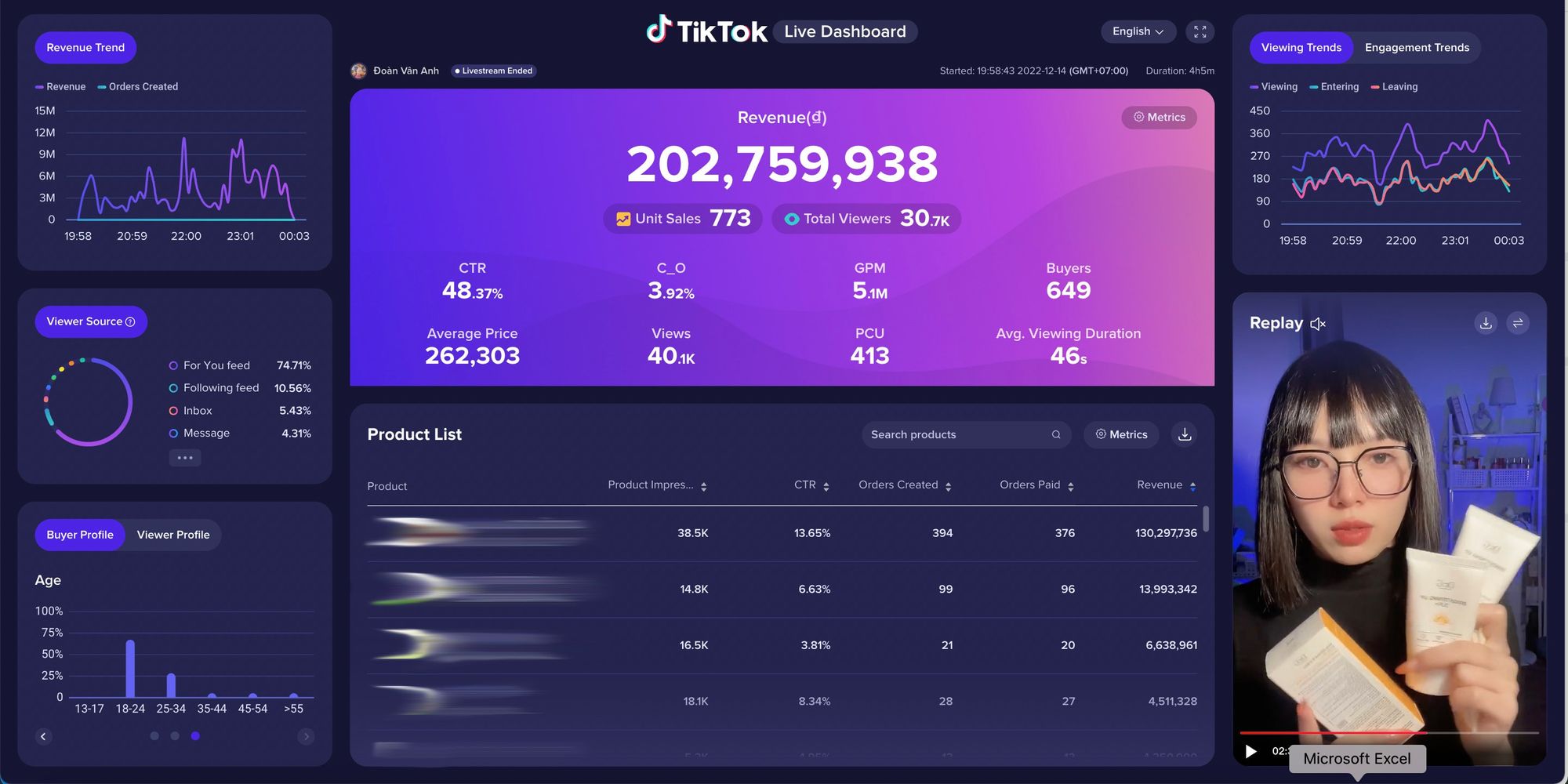Select the Buyer Profile tab

click(x=80, y=535)
